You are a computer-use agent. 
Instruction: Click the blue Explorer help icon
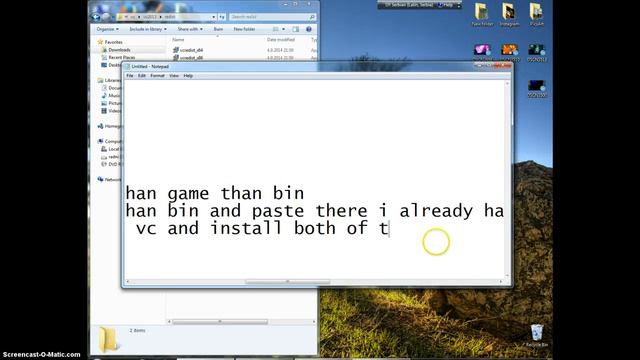click(x=309, y=29)
